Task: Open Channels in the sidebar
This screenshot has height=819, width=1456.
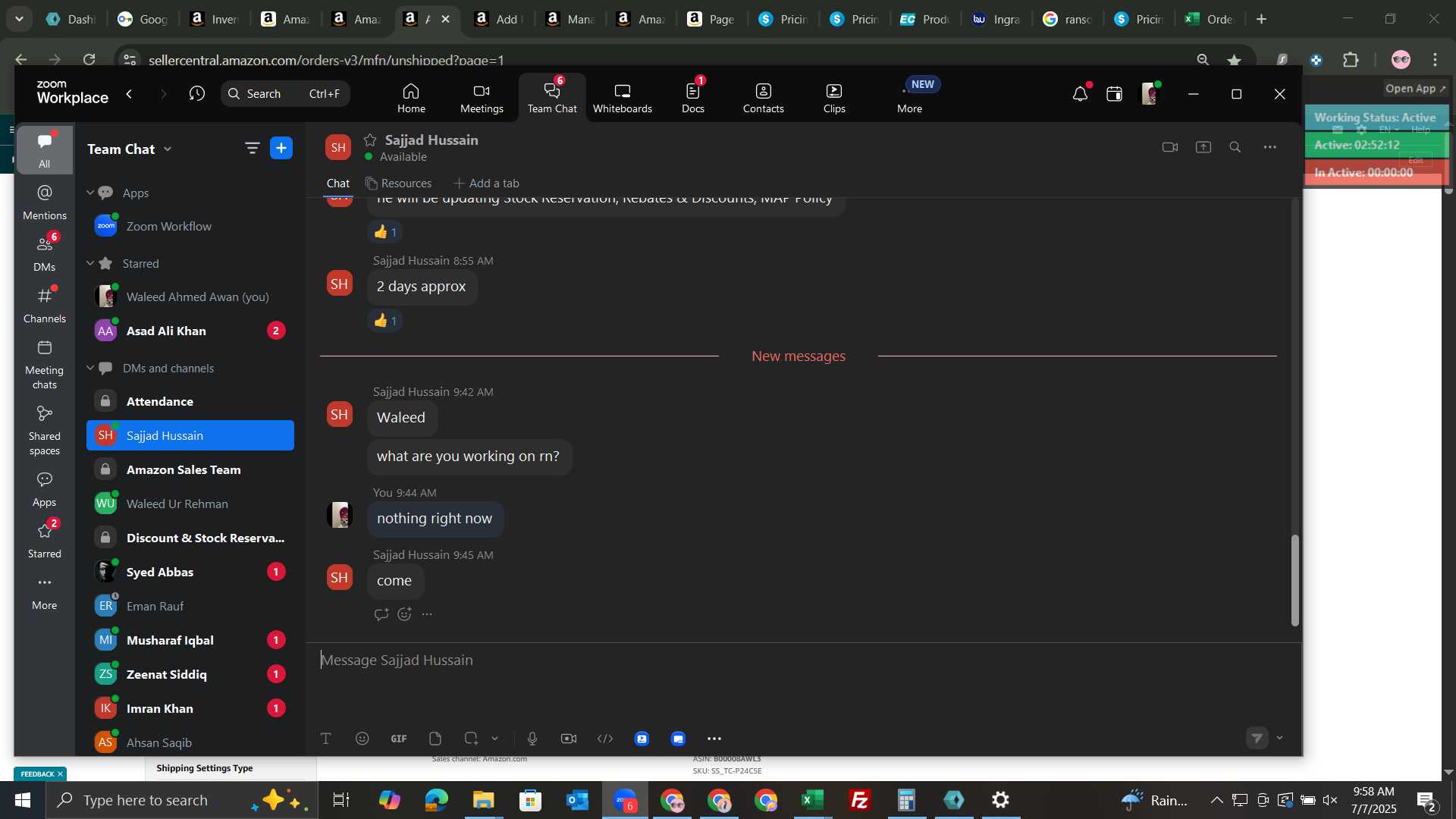Action: [x=45, y=306]
